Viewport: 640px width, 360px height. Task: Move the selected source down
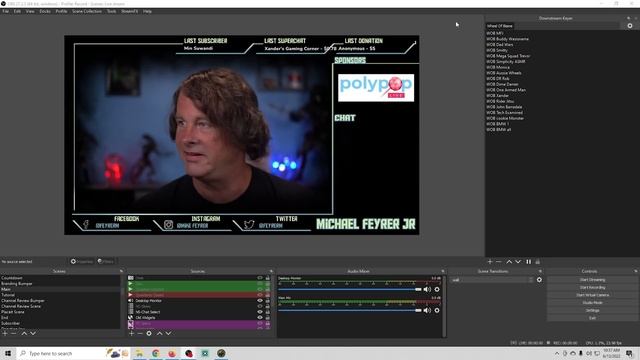click(x=168, y=333)
